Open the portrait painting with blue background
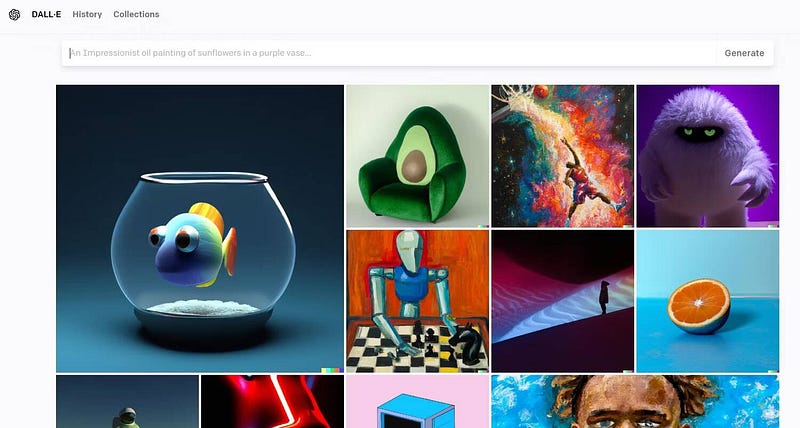Viewport: 800px width, 428px height. (x=635, y=401)
